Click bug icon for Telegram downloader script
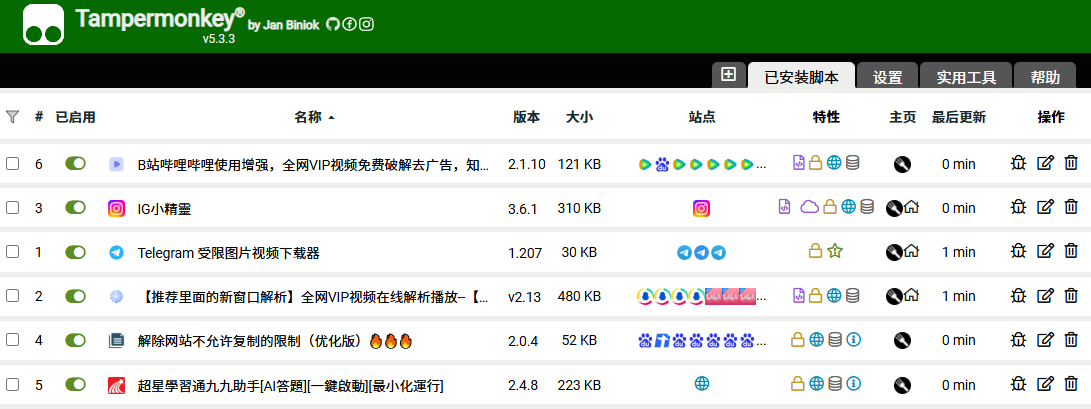 coord(1019,252)
